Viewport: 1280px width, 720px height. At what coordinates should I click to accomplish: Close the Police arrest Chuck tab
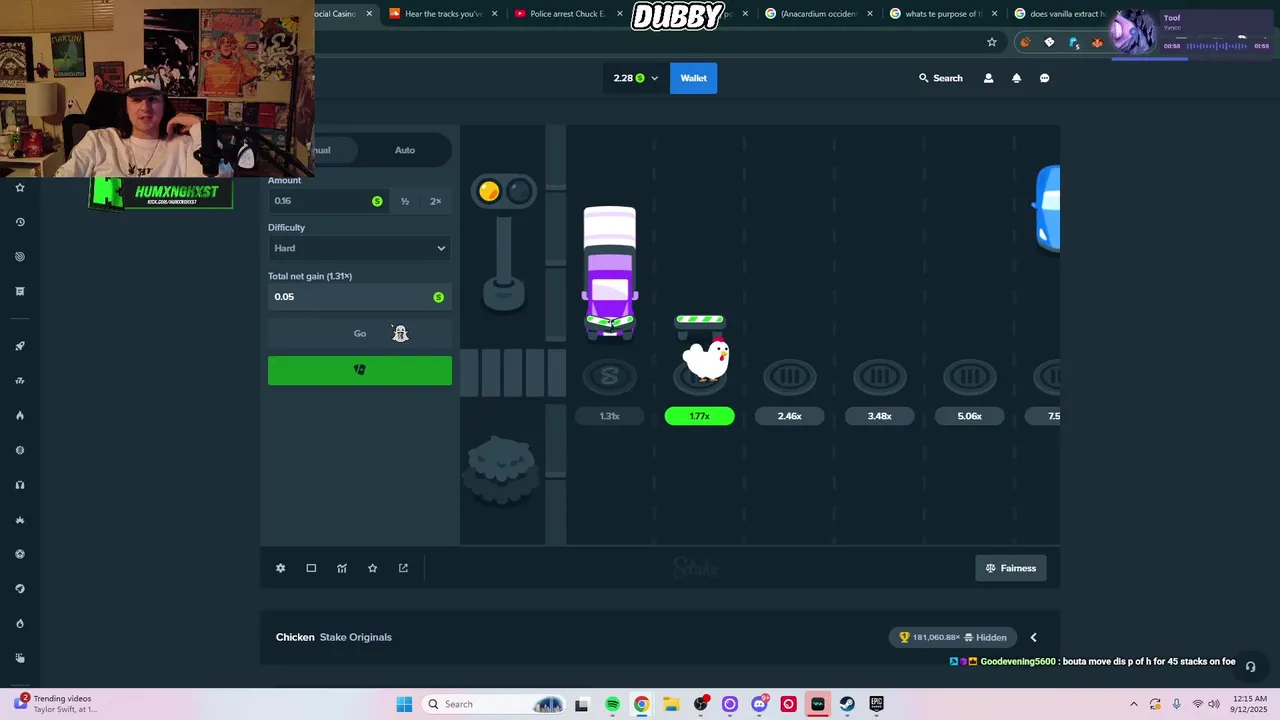click(x=620, y=14)
